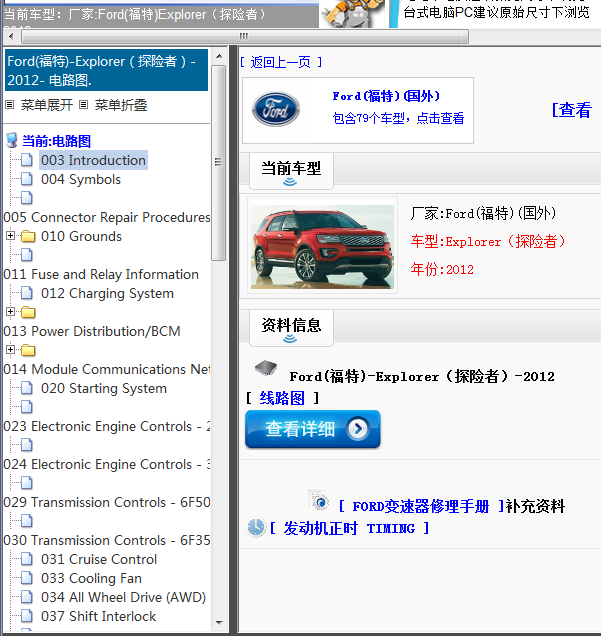Expand the 013 Power Distribution/BCM node
This screenshot has width=601, height=636.
[x=11, y=312]
